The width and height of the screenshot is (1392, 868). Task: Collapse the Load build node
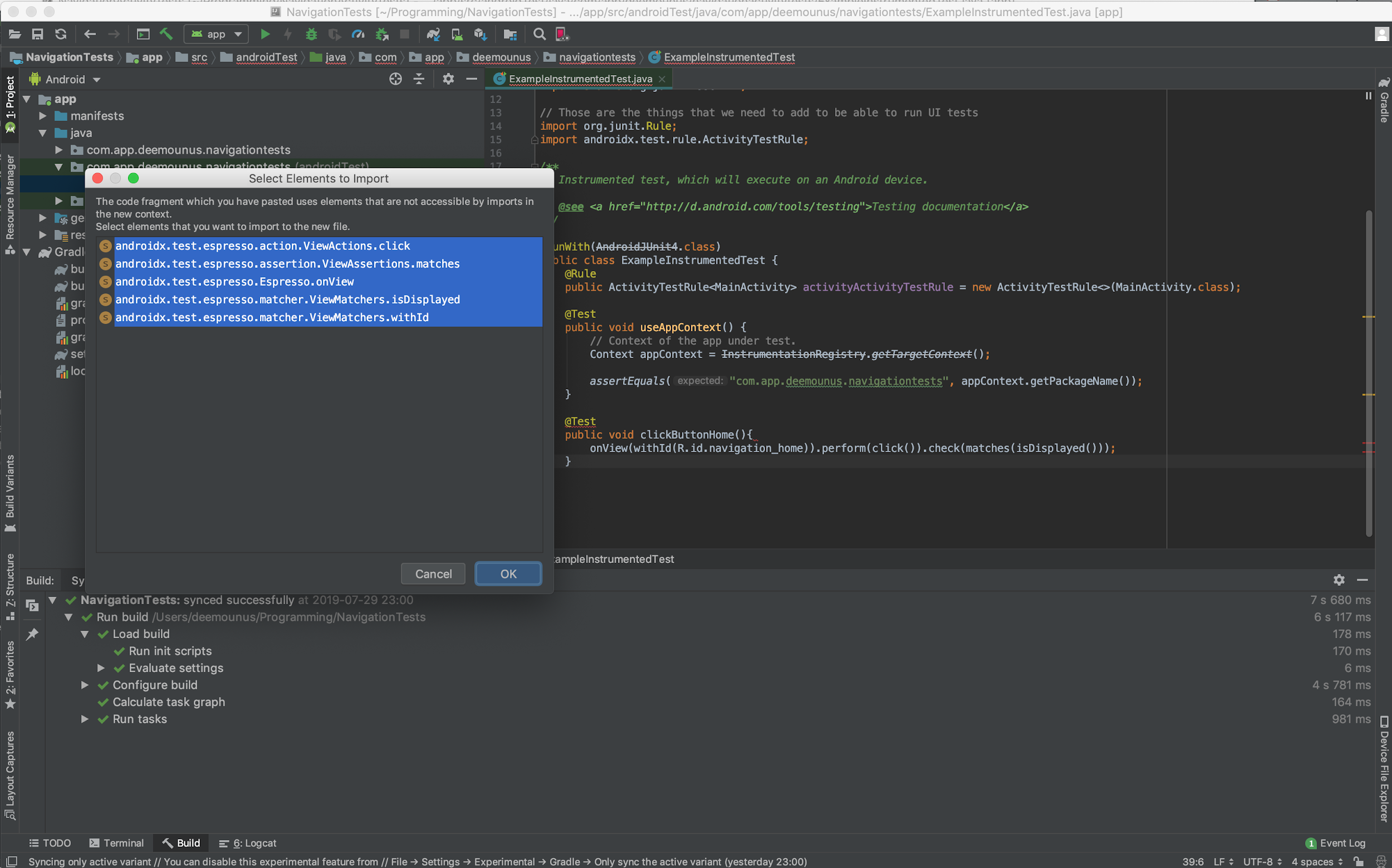[x=85, y=634]
